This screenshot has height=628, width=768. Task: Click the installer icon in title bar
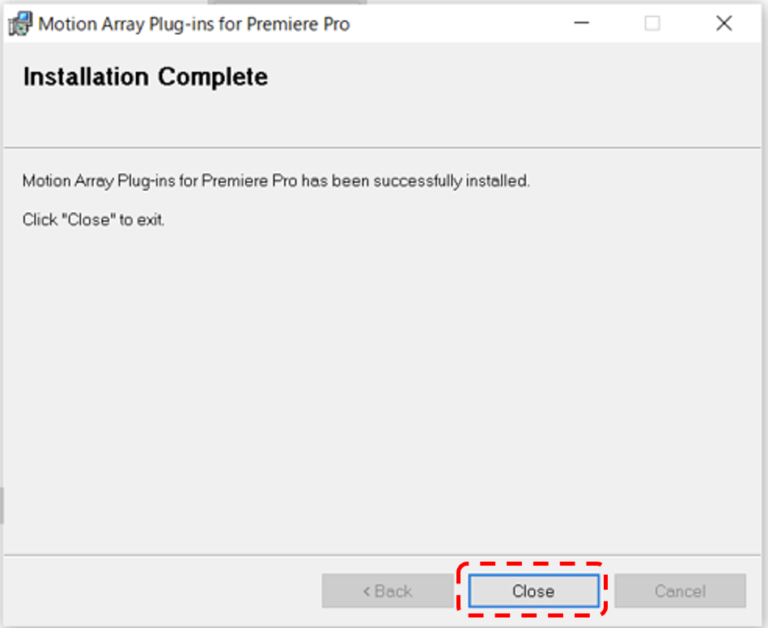click(20, 24)
